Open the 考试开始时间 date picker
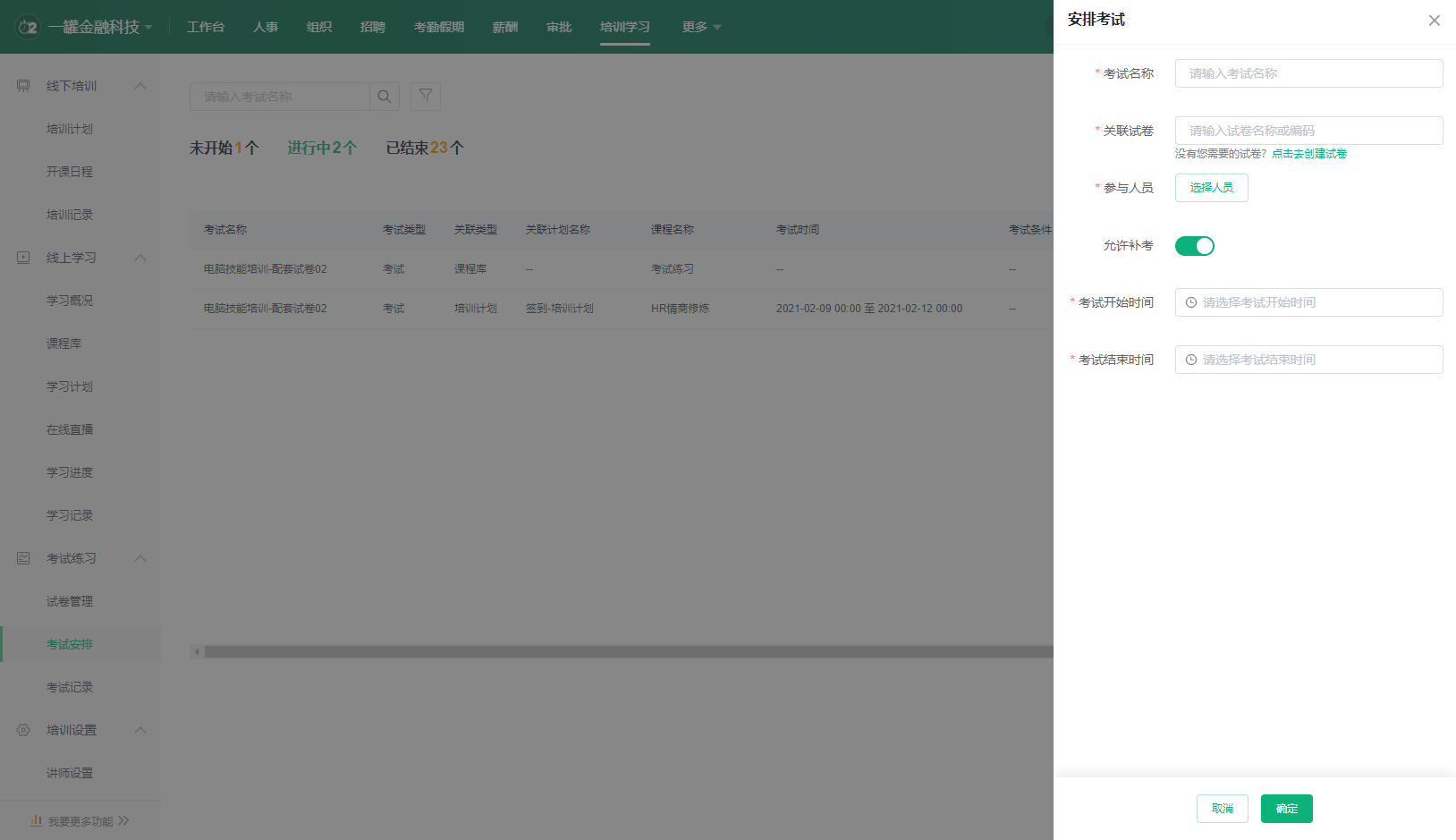 1308,302
